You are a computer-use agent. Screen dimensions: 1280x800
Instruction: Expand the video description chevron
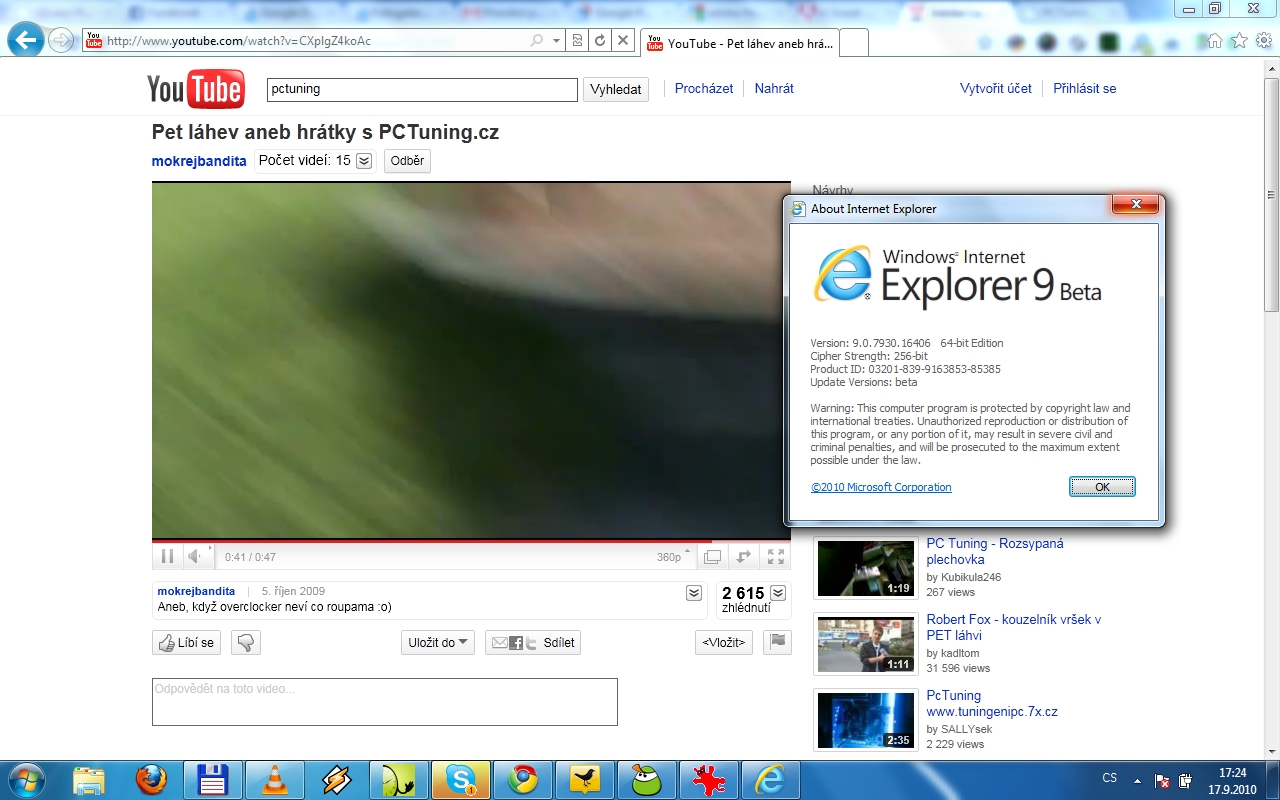694,593
